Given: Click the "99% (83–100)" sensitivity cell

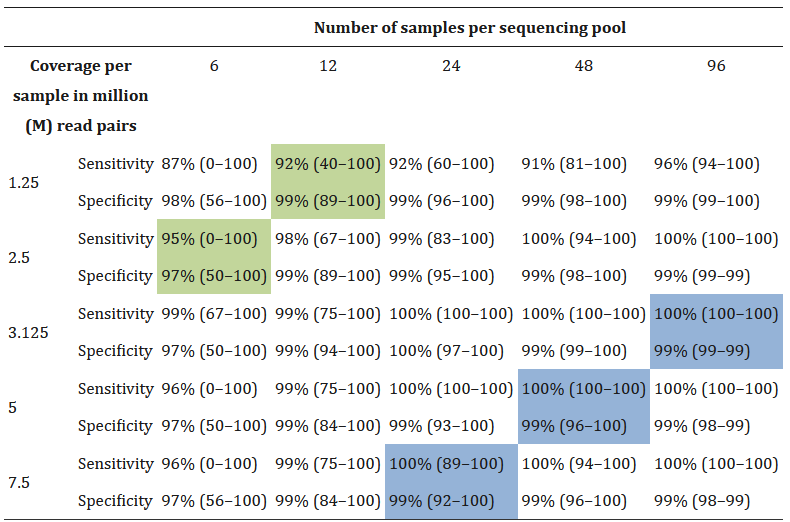Looking at the screenshot, I should coord(442,238).
